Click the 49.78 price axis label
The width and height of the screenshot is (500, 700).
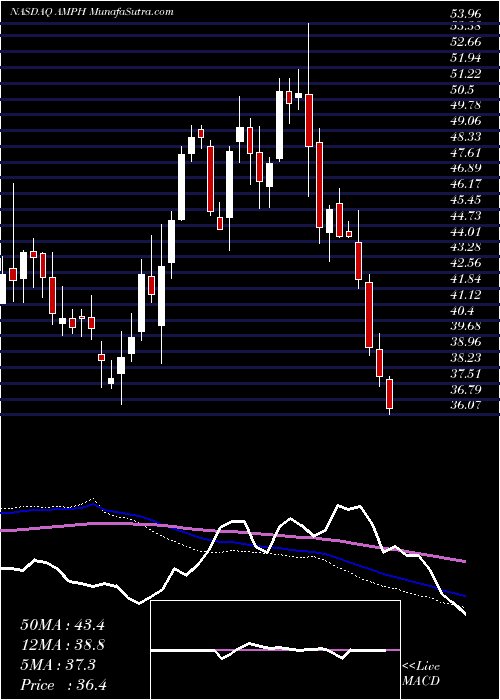pyautogui.click(x=466, y=105)
